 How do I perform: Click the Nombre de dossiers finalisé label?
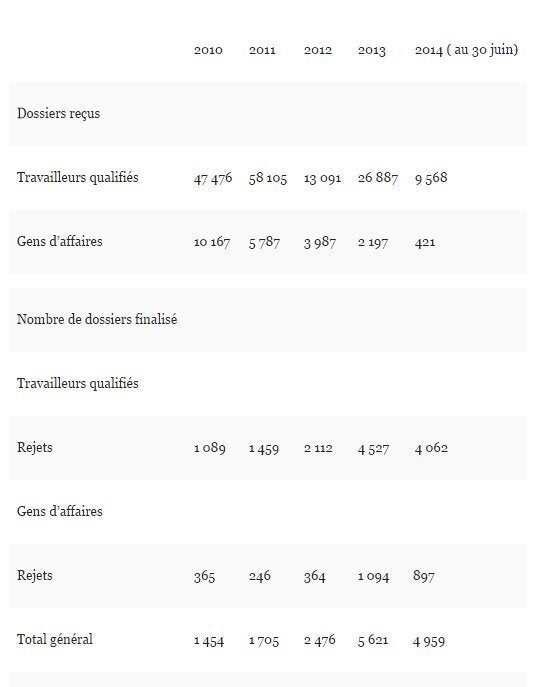(x=97, y=319)
